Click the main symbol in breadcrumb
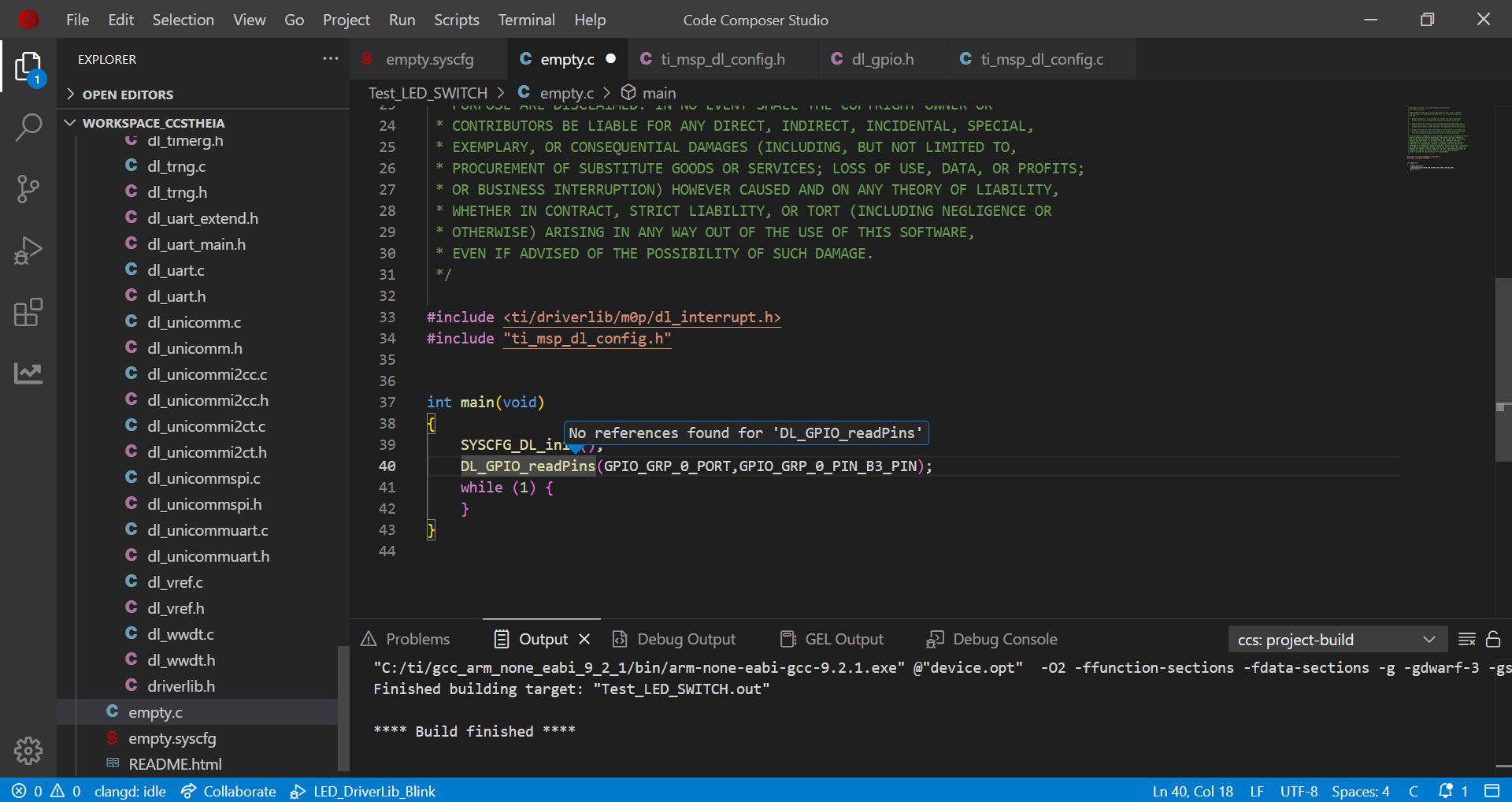 click(x=649, y=93)
